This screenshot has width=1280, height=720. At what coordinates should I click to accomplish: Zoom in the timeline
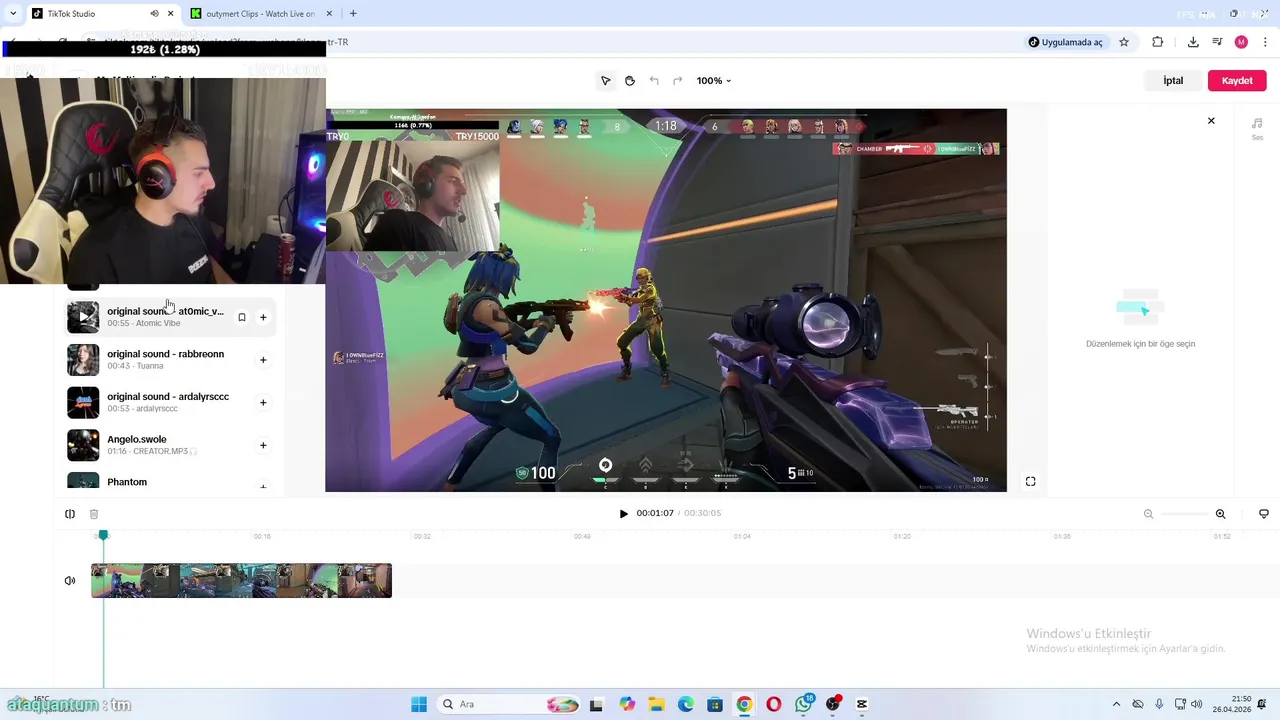[x=1220, y=514]
